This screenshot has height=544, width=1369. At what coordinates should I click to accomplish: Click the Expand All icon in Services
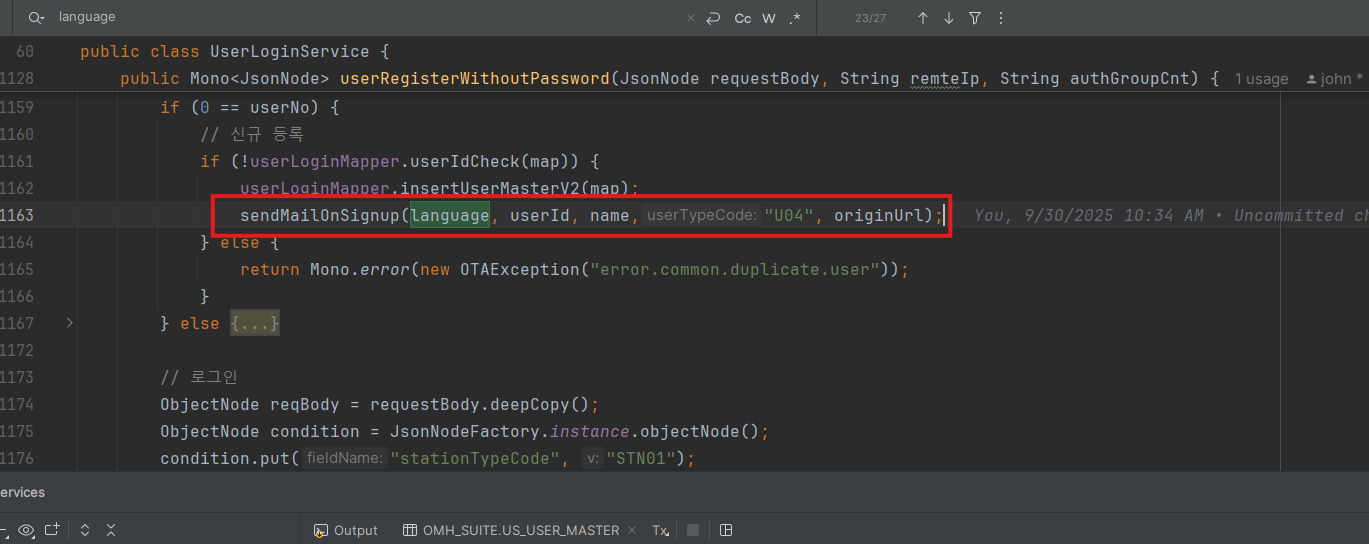85,530
